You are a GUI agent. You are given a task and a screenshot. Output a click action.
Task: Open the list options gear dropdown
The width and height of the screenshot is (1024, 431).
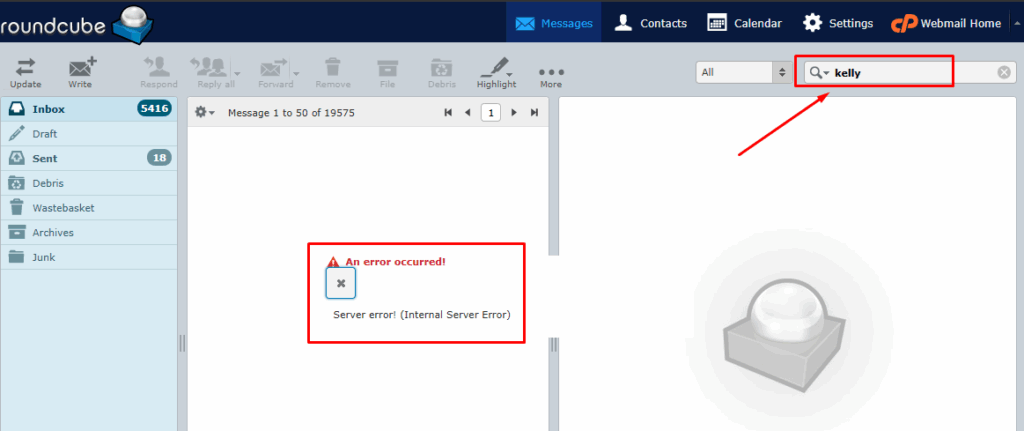(205, 113)
